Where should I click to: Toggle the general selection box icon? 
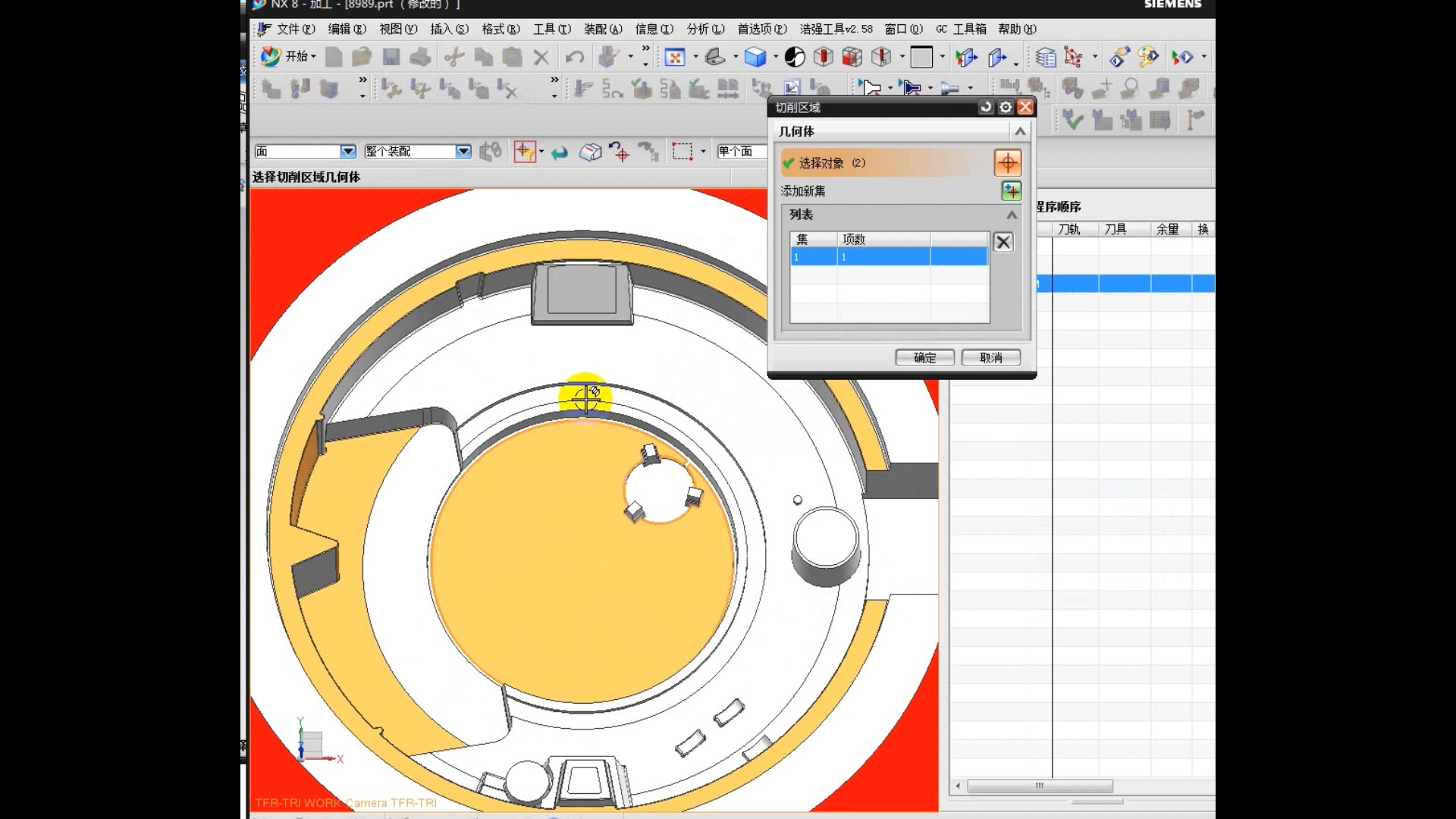590,152
